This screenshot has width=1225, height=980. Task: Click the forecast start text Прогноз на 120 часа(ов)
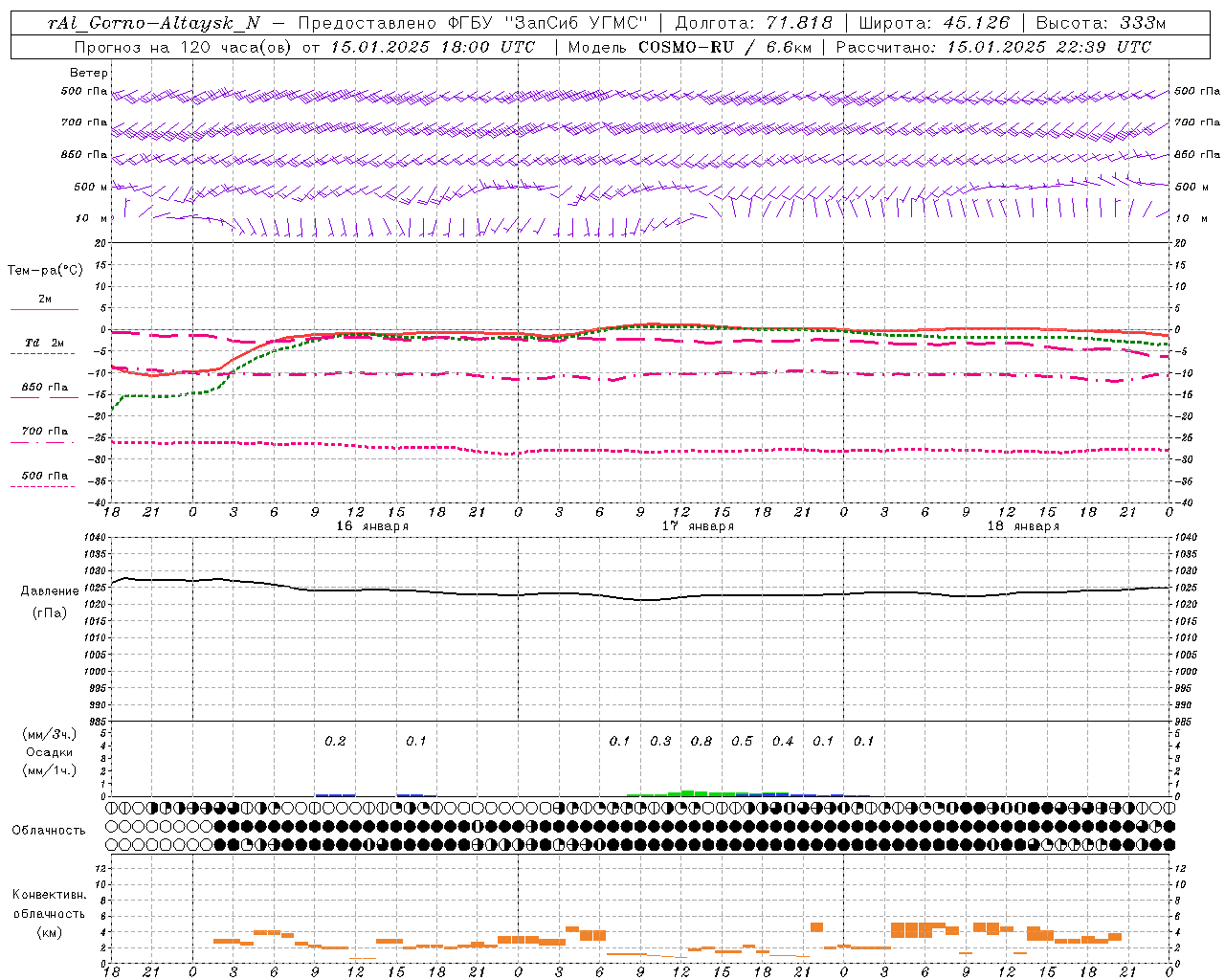click(184, 47)
